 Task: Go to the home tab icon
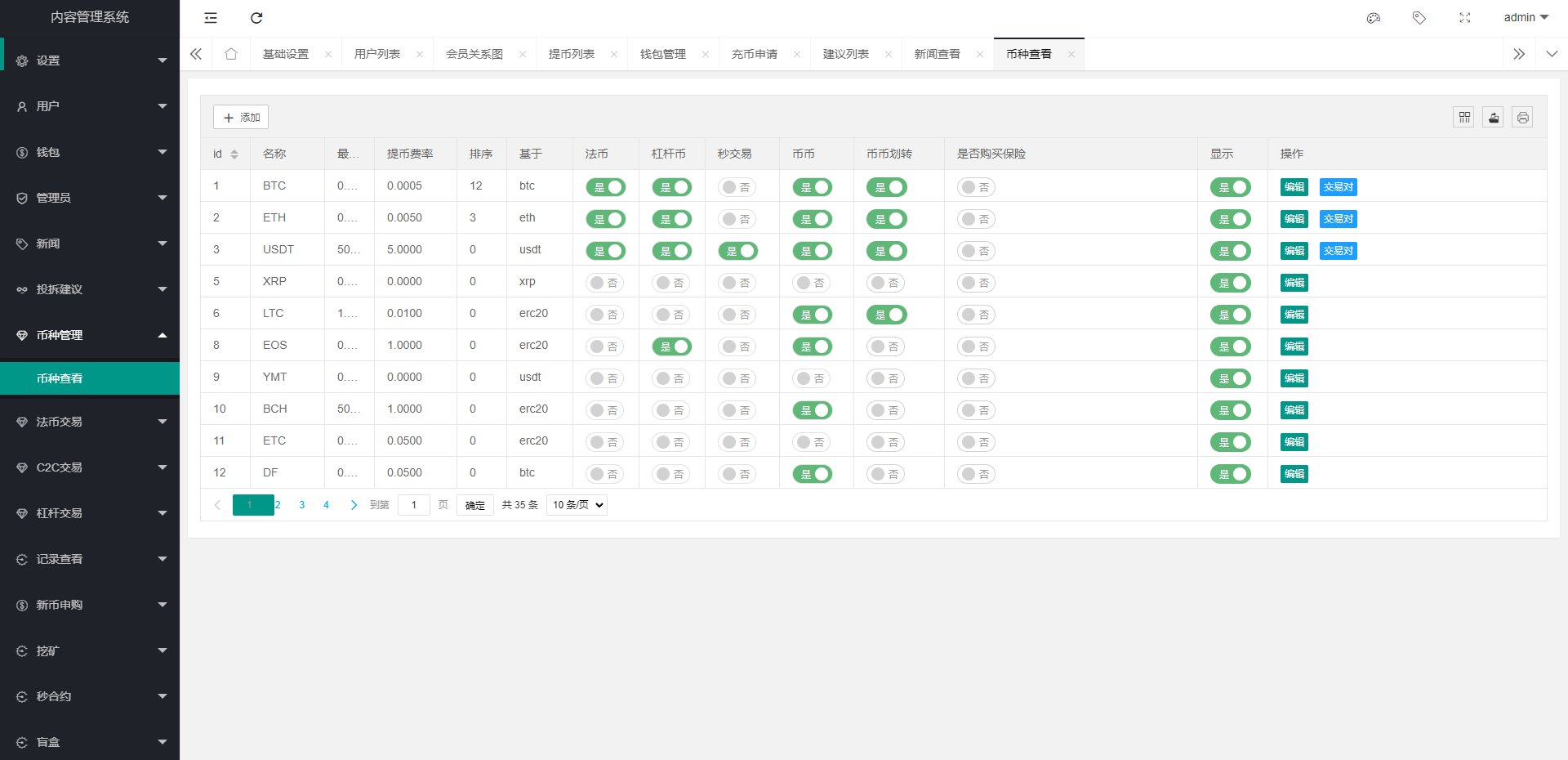pyautogui.click(x=231, y=54)
